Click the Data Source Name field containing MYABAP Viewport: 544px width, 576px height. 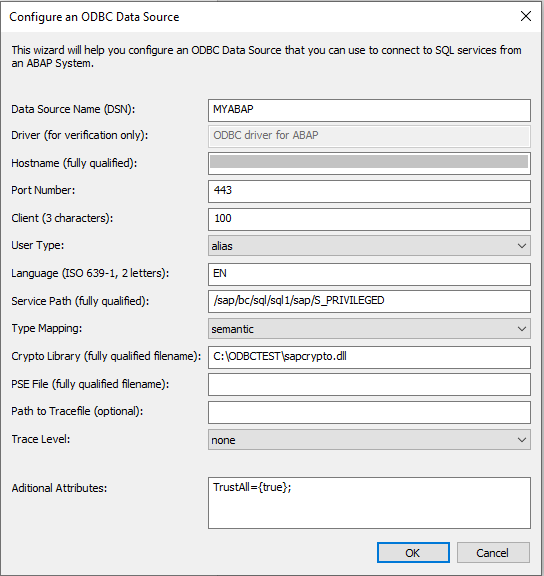pyautogui.click(x=369, y=110)
